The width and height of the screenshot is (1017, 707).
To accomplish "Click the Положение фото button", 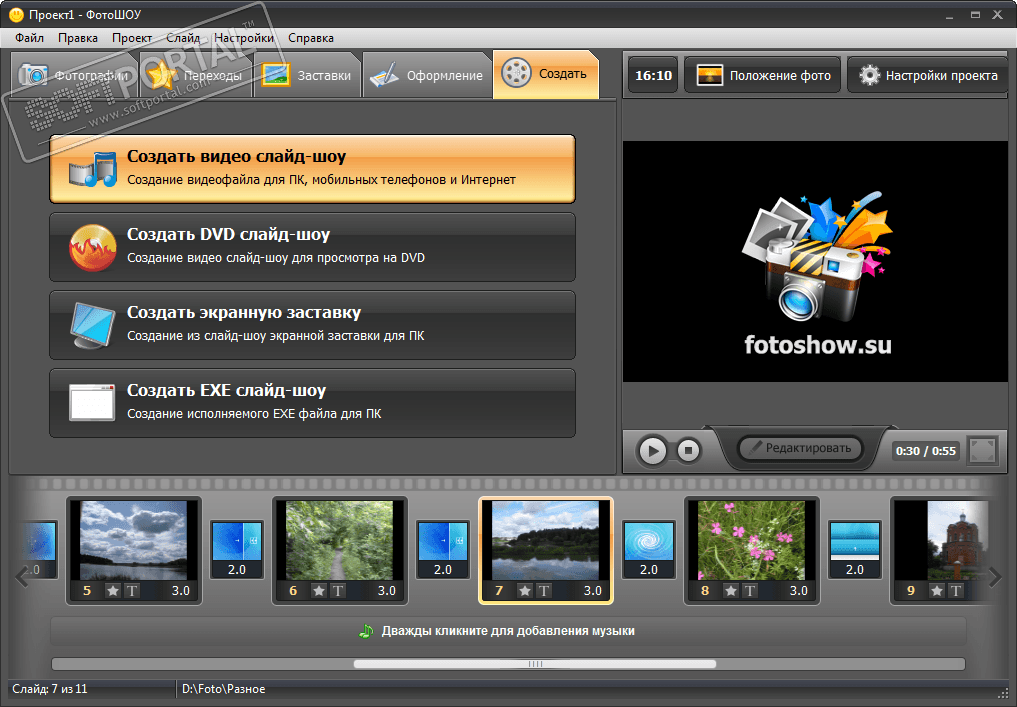I will pos(763,75).
